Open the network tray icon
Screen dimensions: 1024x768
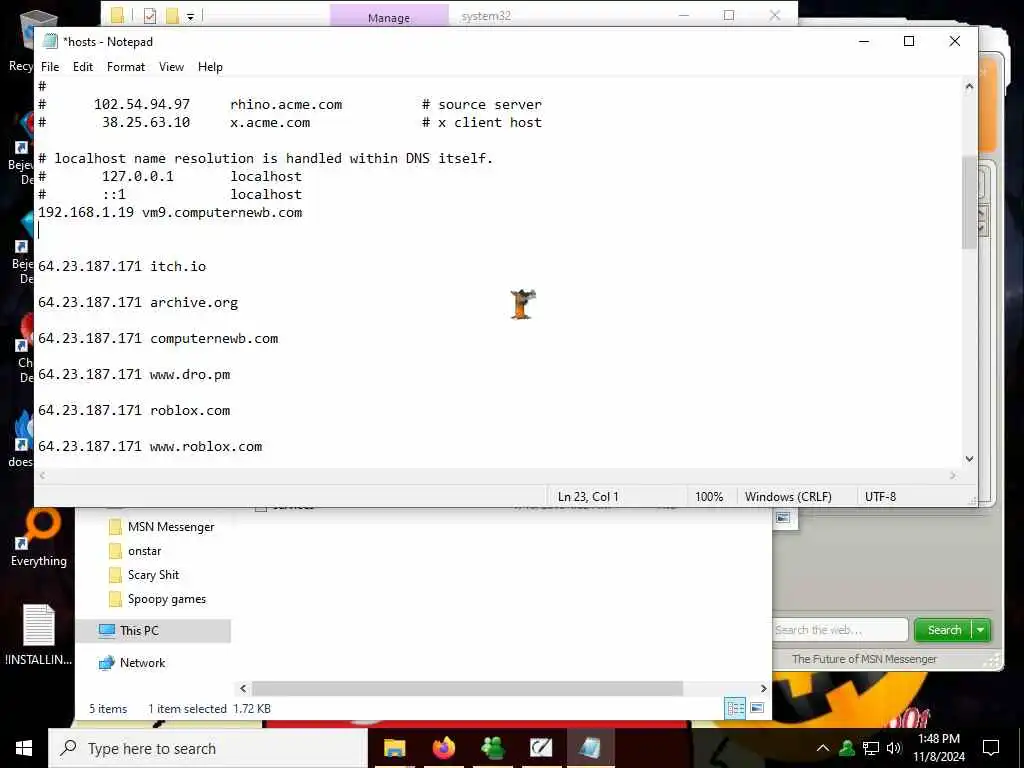tap(871, 748)
